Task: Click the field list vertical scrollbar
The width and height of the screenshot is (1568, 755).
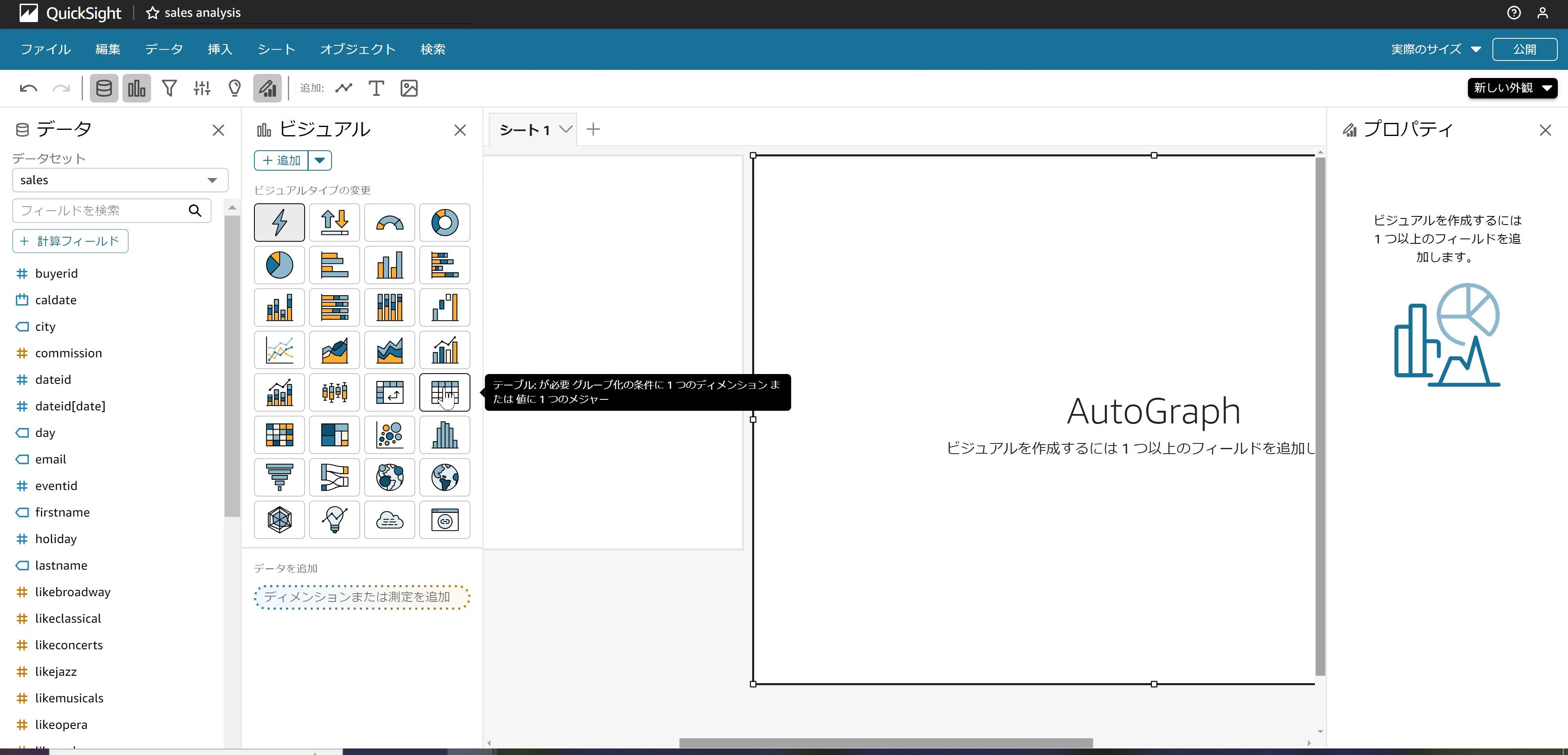Action: click(x=232, y=365)
